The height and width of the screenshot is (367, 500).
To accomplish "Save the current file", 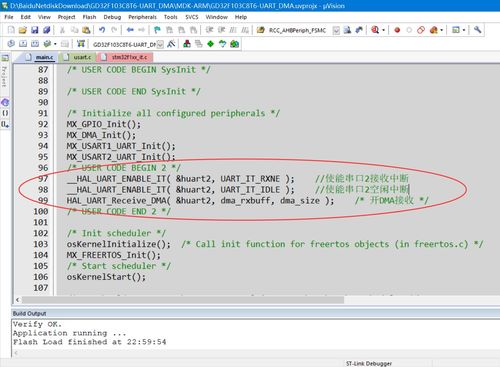I will (34, 30).
